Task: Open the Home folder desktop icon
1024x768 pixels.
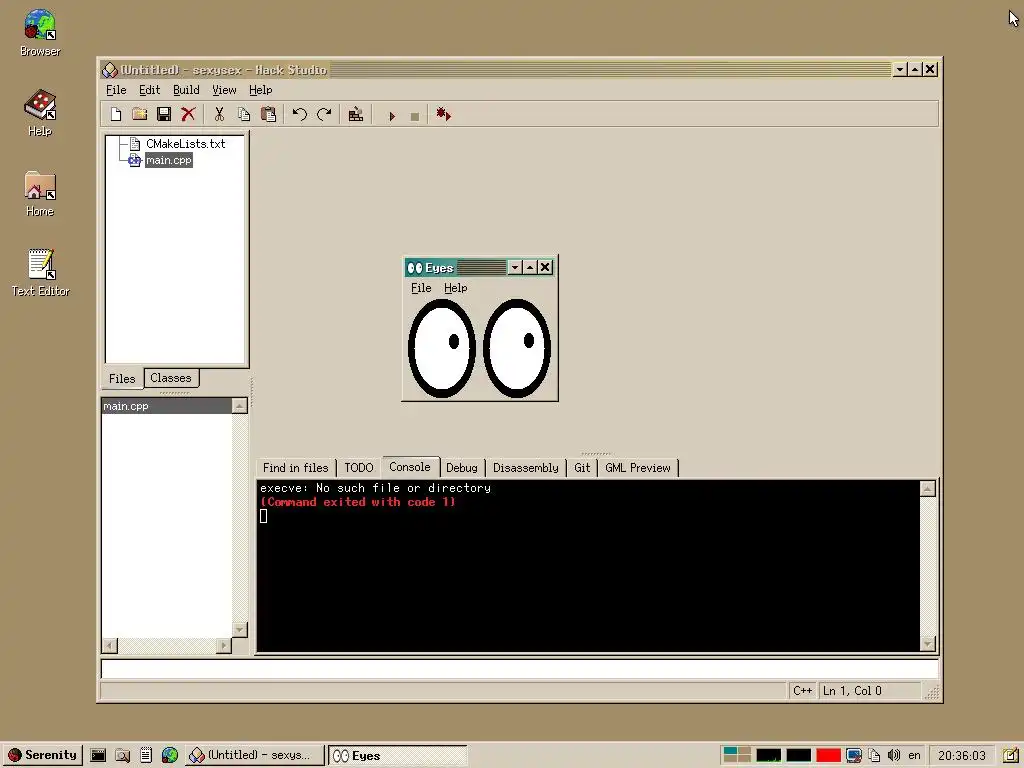Action: (x=40, y=193)
